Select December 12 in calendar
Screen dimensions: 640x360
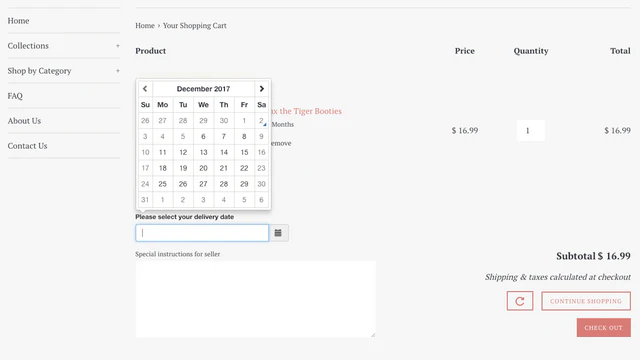tap(183, 152)
